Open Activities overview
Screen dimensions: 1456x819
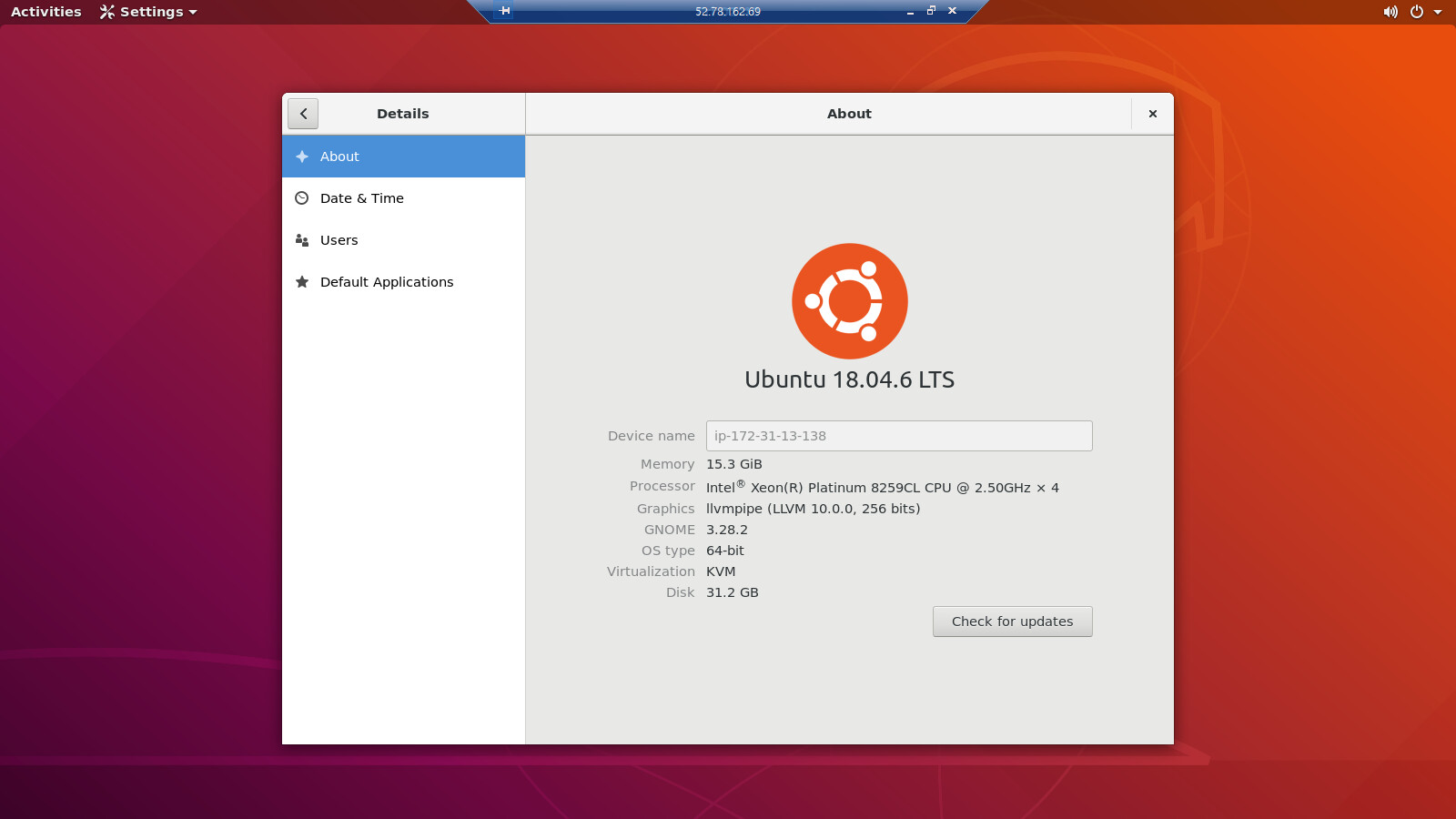click(45, 12)
